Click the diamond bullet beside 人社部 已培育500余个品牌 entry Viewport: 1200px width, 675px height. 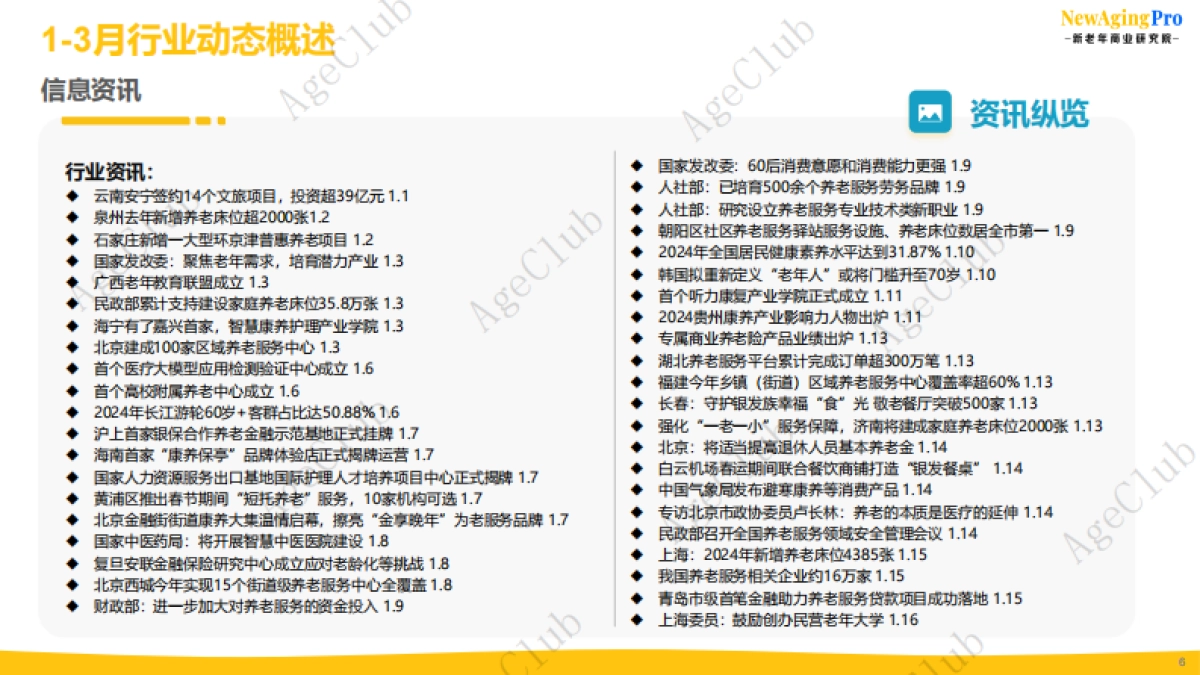click(x=634, y=187)
